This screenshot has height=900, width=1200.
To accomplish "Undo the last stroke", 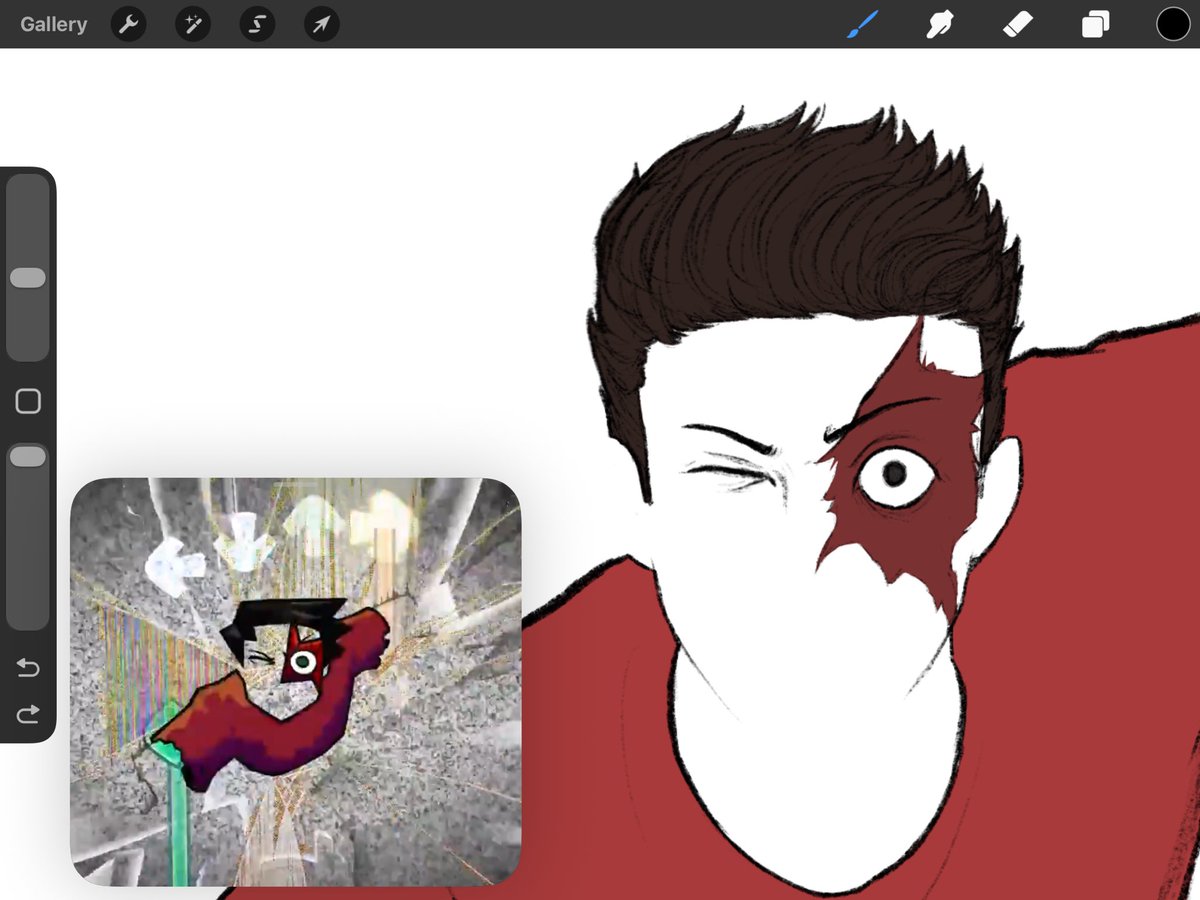I will click(28, 667).
